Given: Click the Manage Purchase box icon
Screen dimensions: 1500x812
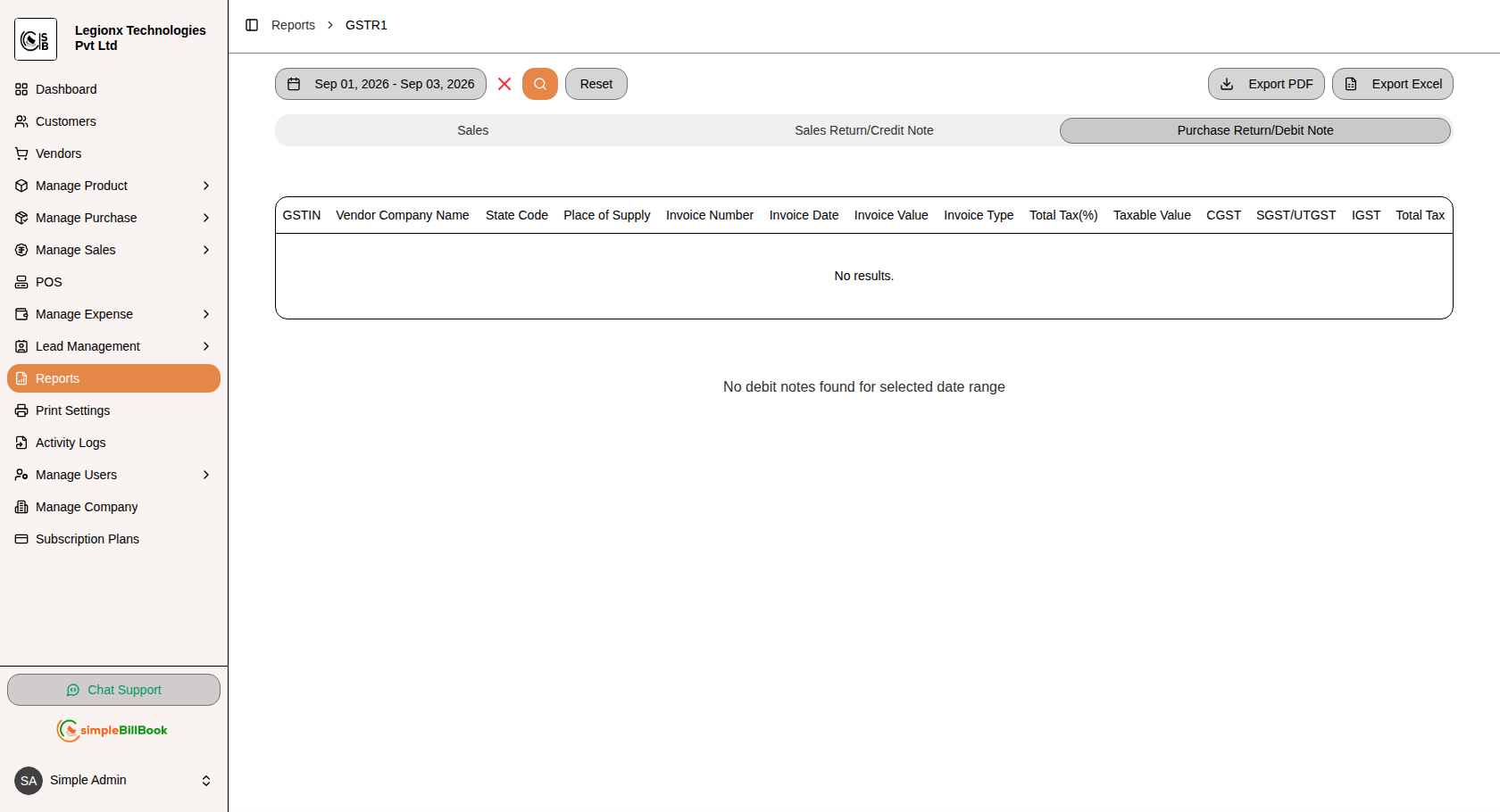Looking at the screenshot, I should [21, 218].
